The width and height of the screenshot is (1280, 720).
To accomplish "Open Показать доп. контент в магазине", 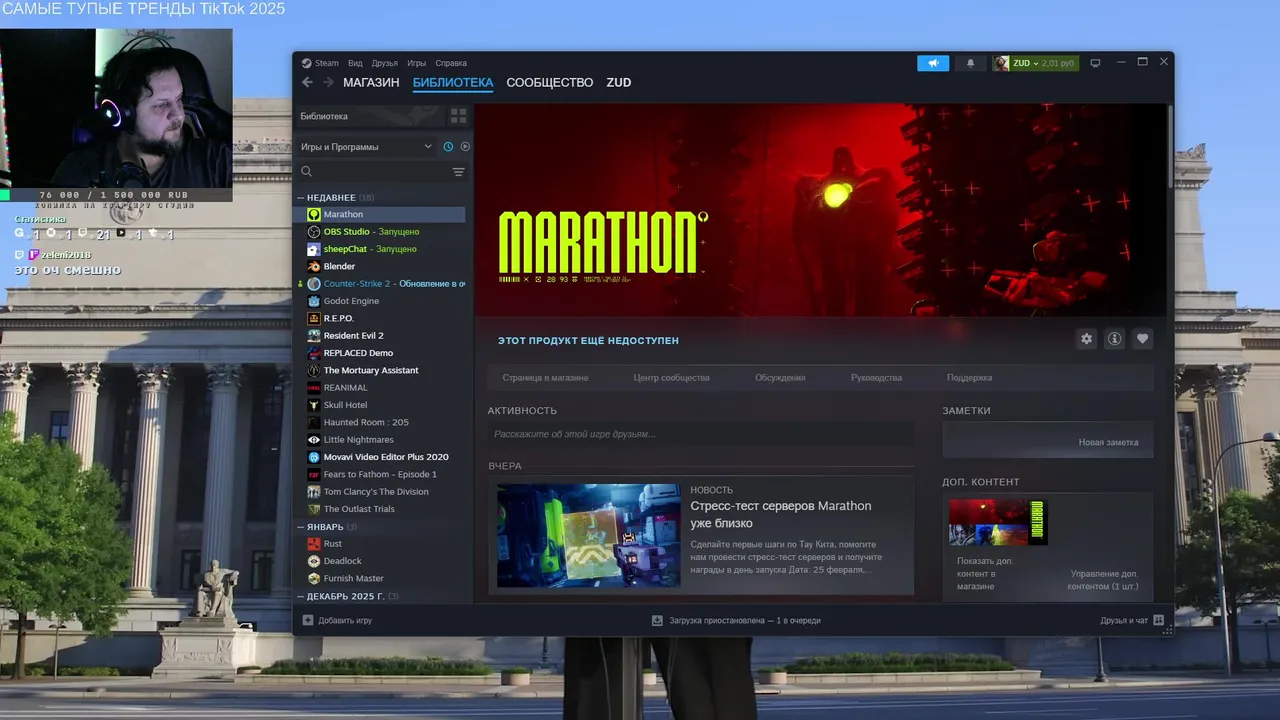I will pos(985,574).
